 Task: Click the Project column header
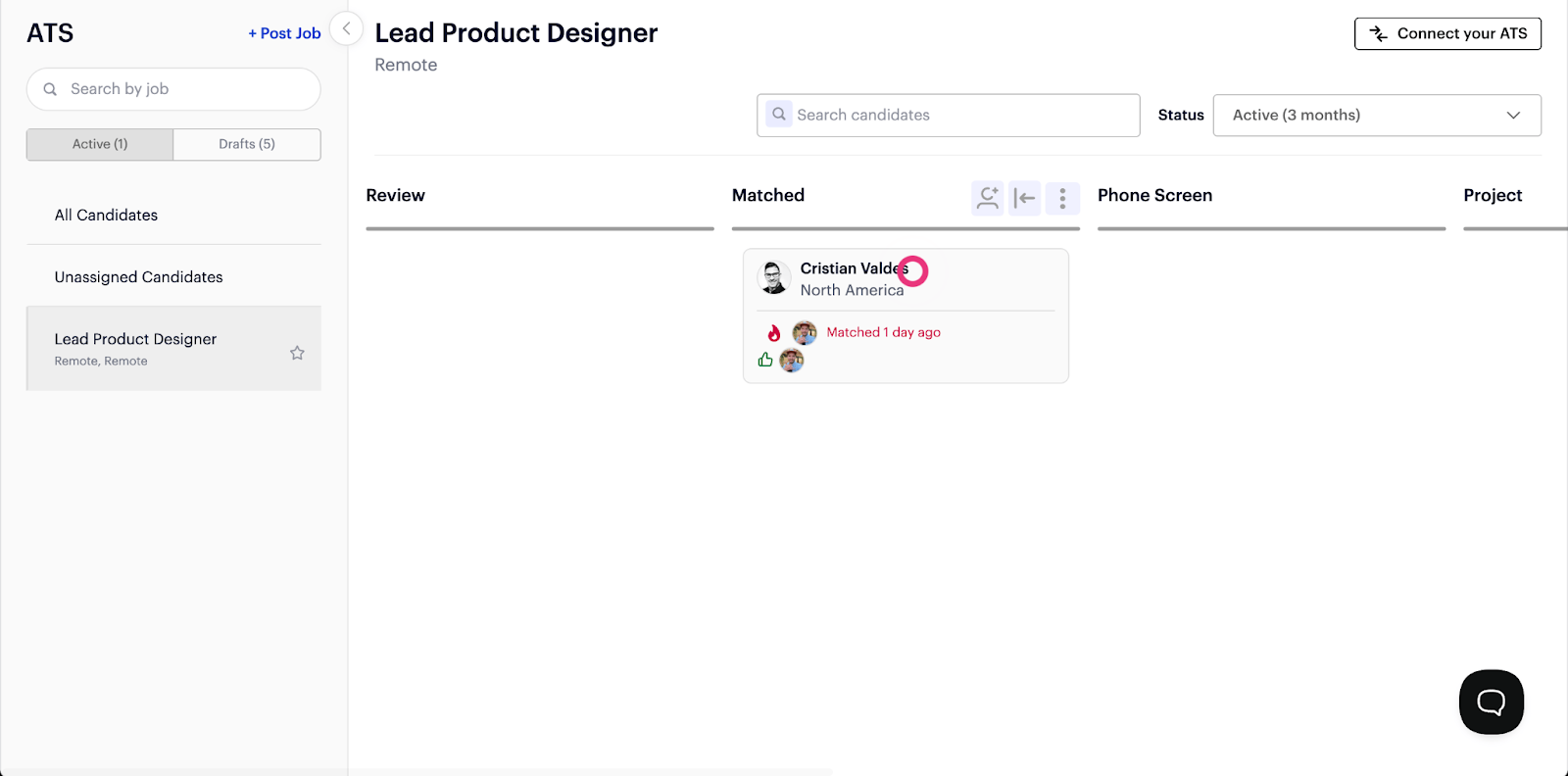tap(1493, 195)
